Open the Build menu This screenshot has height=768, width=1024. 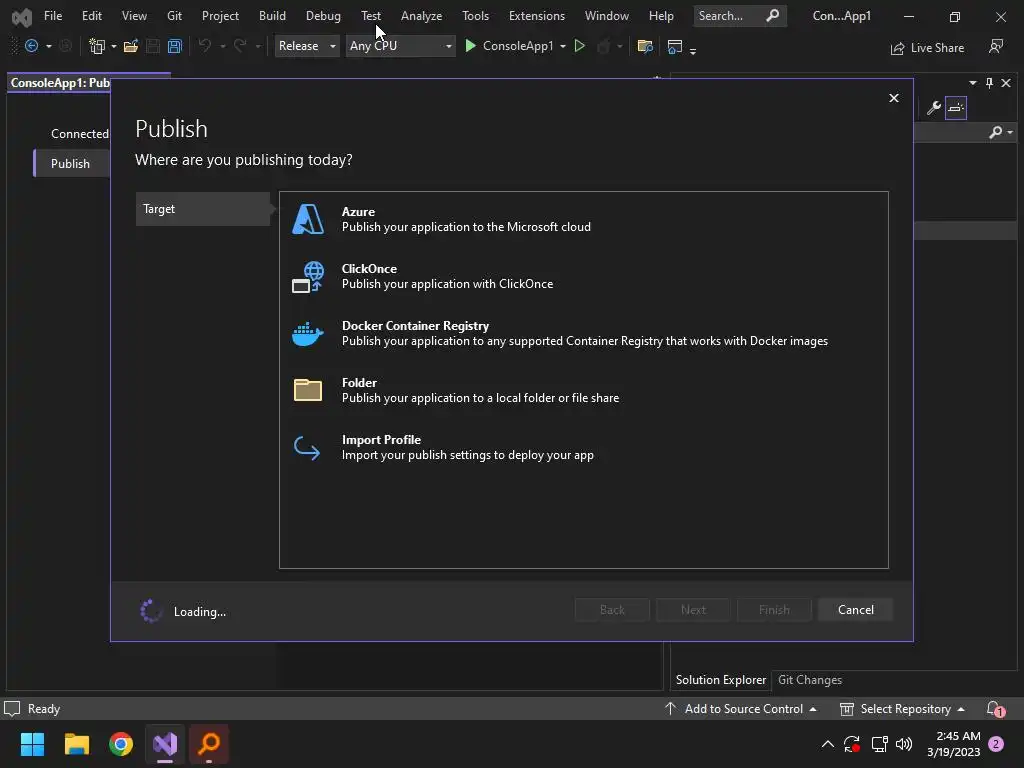click(x=272, y=16)
